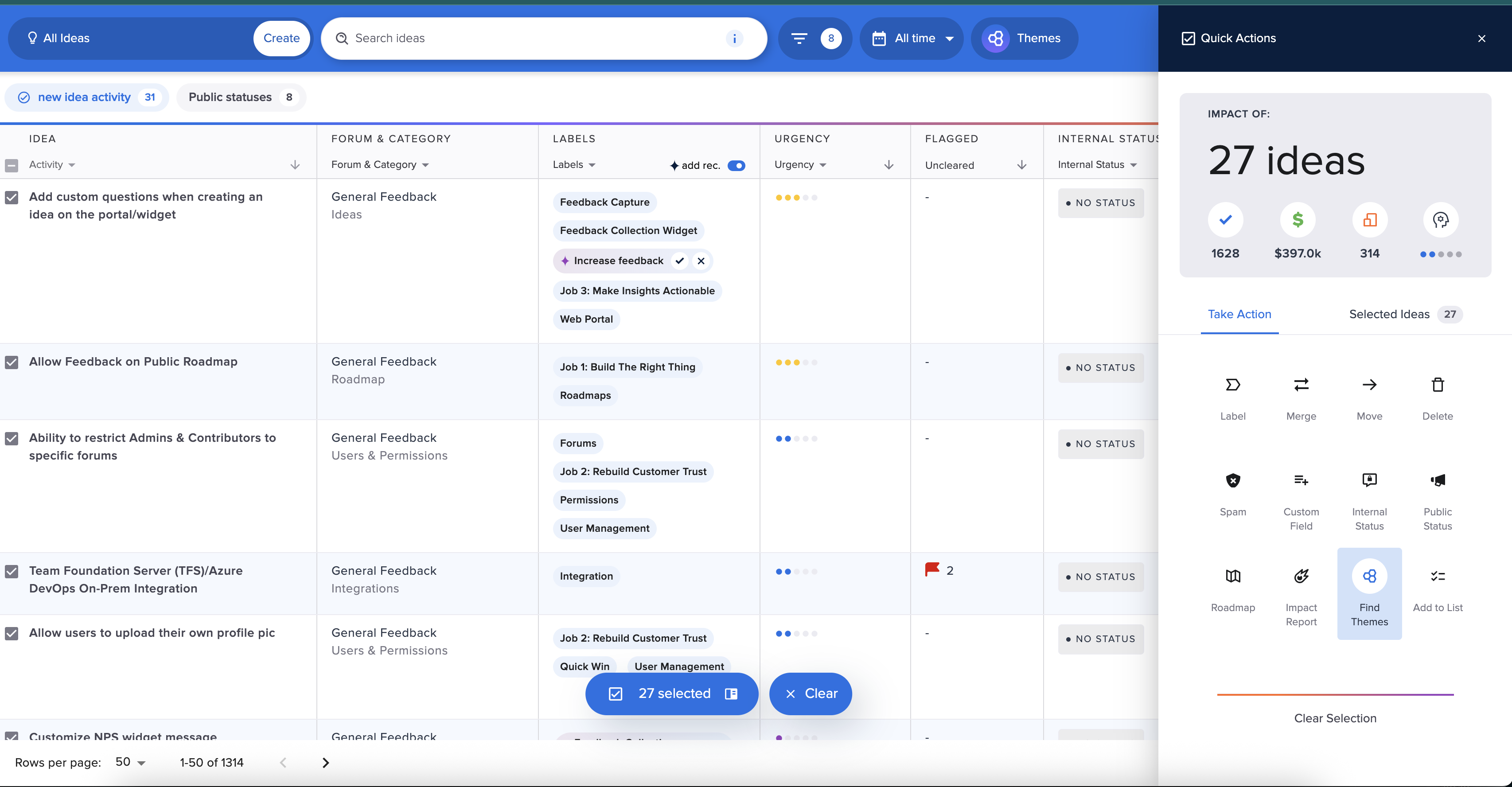Click the Public Status megaphone icon
The width and height of the screenshot is (1512, 787).
coord(1437,481)
